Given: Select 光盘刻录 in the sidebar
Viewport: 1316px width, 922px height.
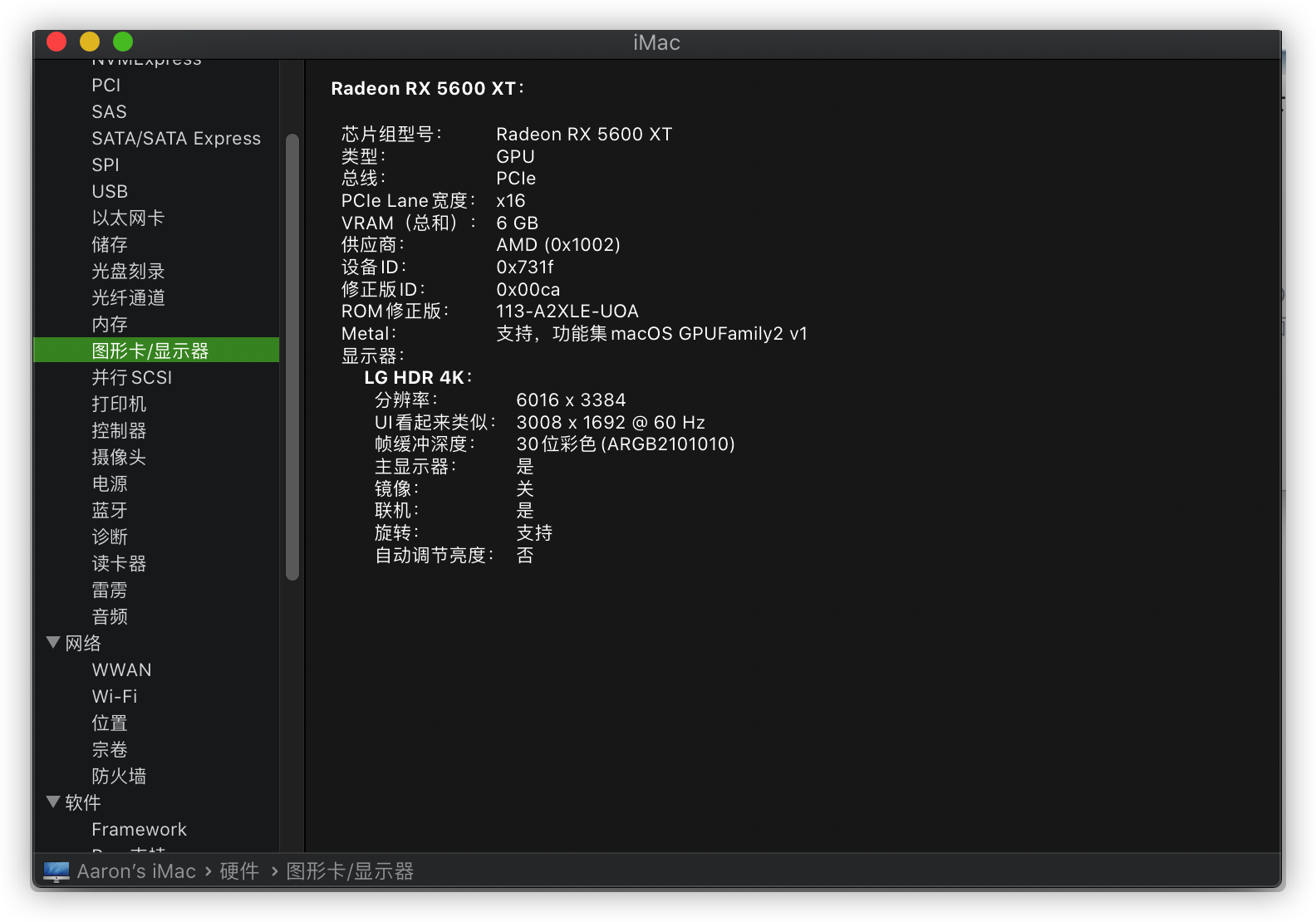Looking at the screenshot, I should coord(128,271).
